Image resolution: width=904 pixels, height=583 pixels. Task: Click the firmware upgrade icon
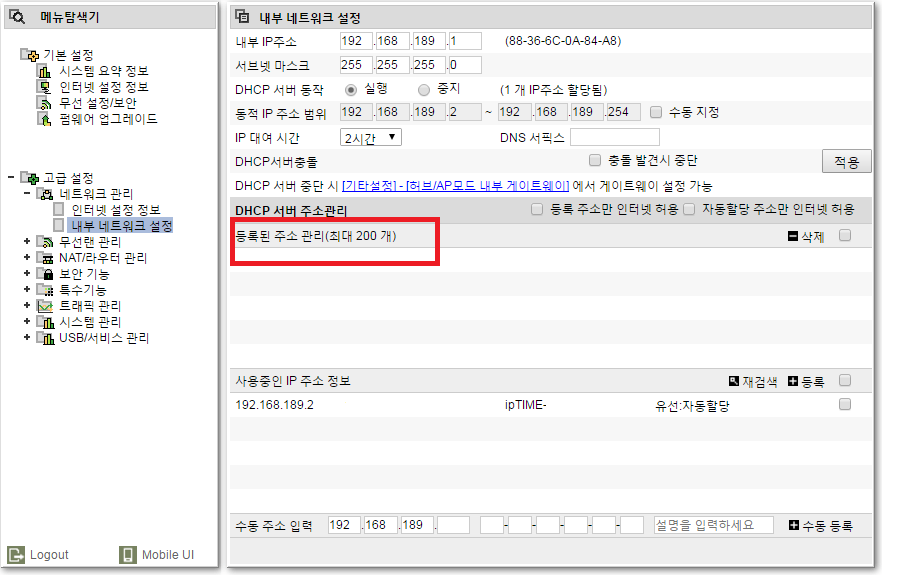pyautogui.click(x=44, y=119)
